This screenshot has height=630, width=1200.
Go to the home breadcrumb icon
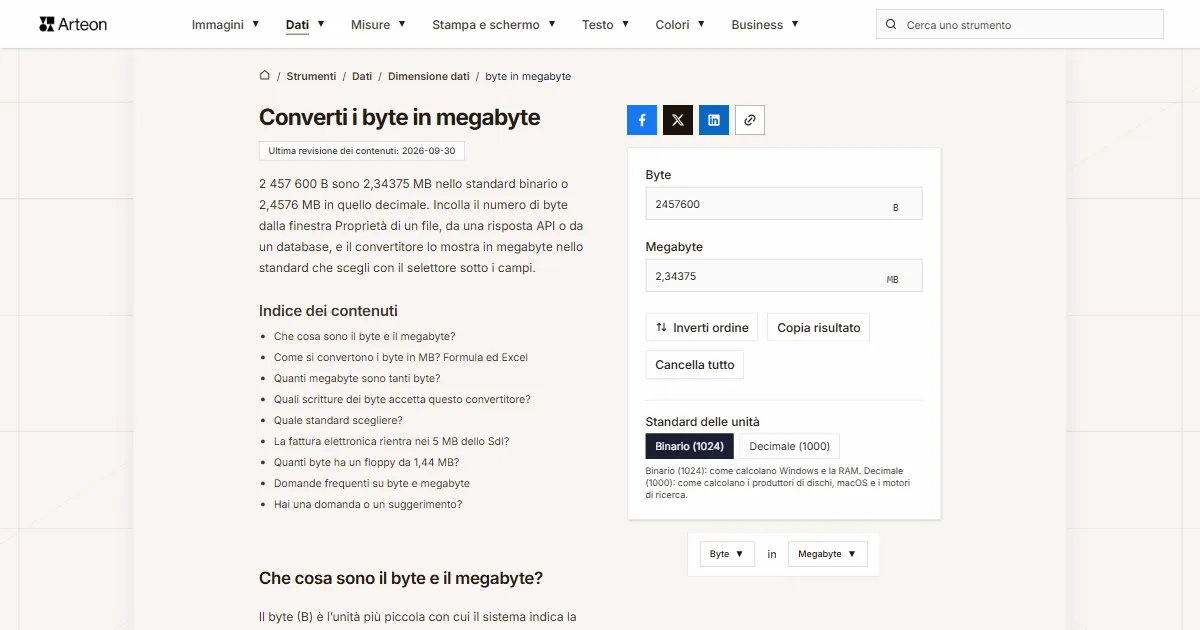(x=265, y=76)
